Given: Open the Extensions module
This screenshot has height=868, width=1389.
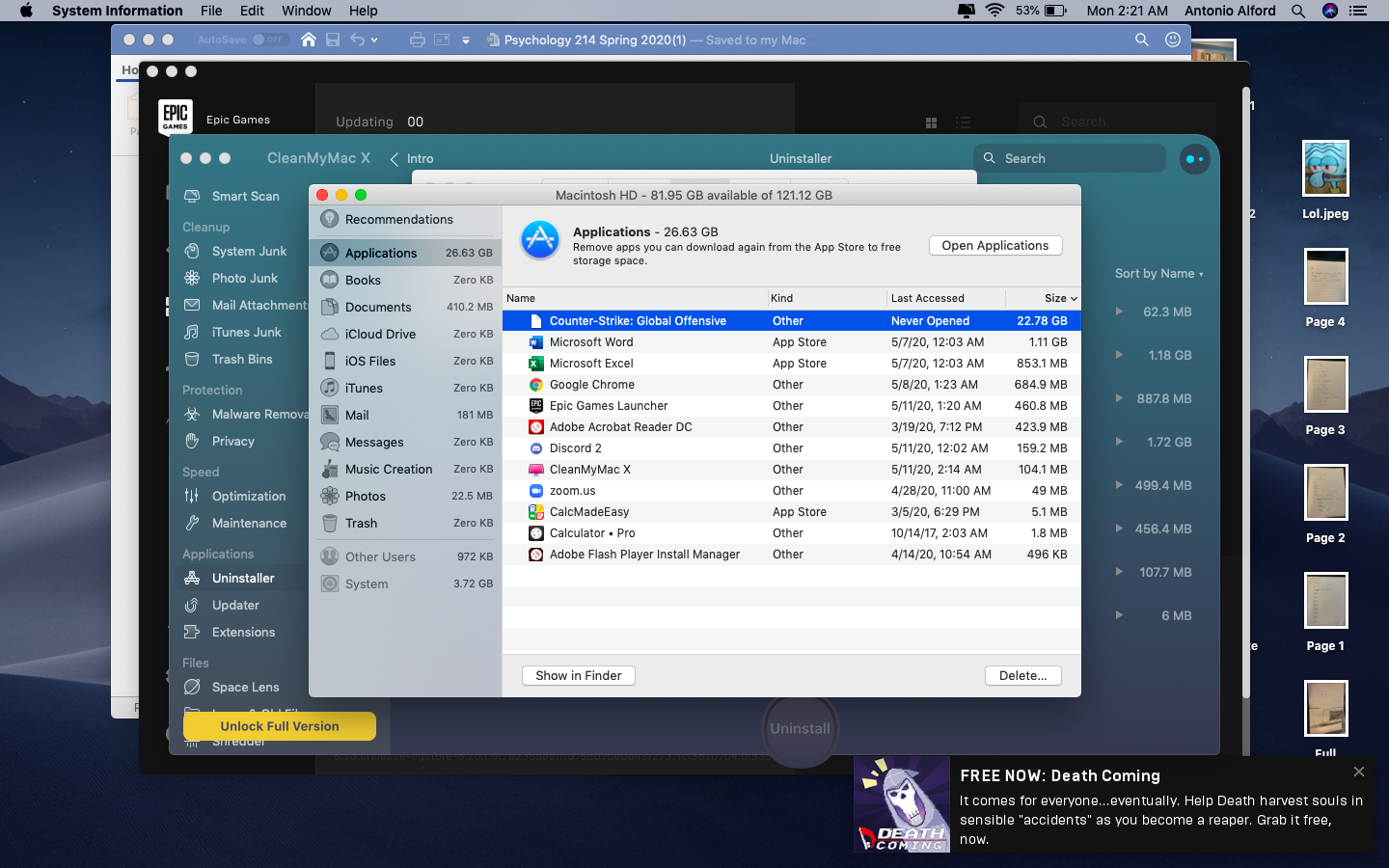Looking at the screenshot, I should pos(229,632).
